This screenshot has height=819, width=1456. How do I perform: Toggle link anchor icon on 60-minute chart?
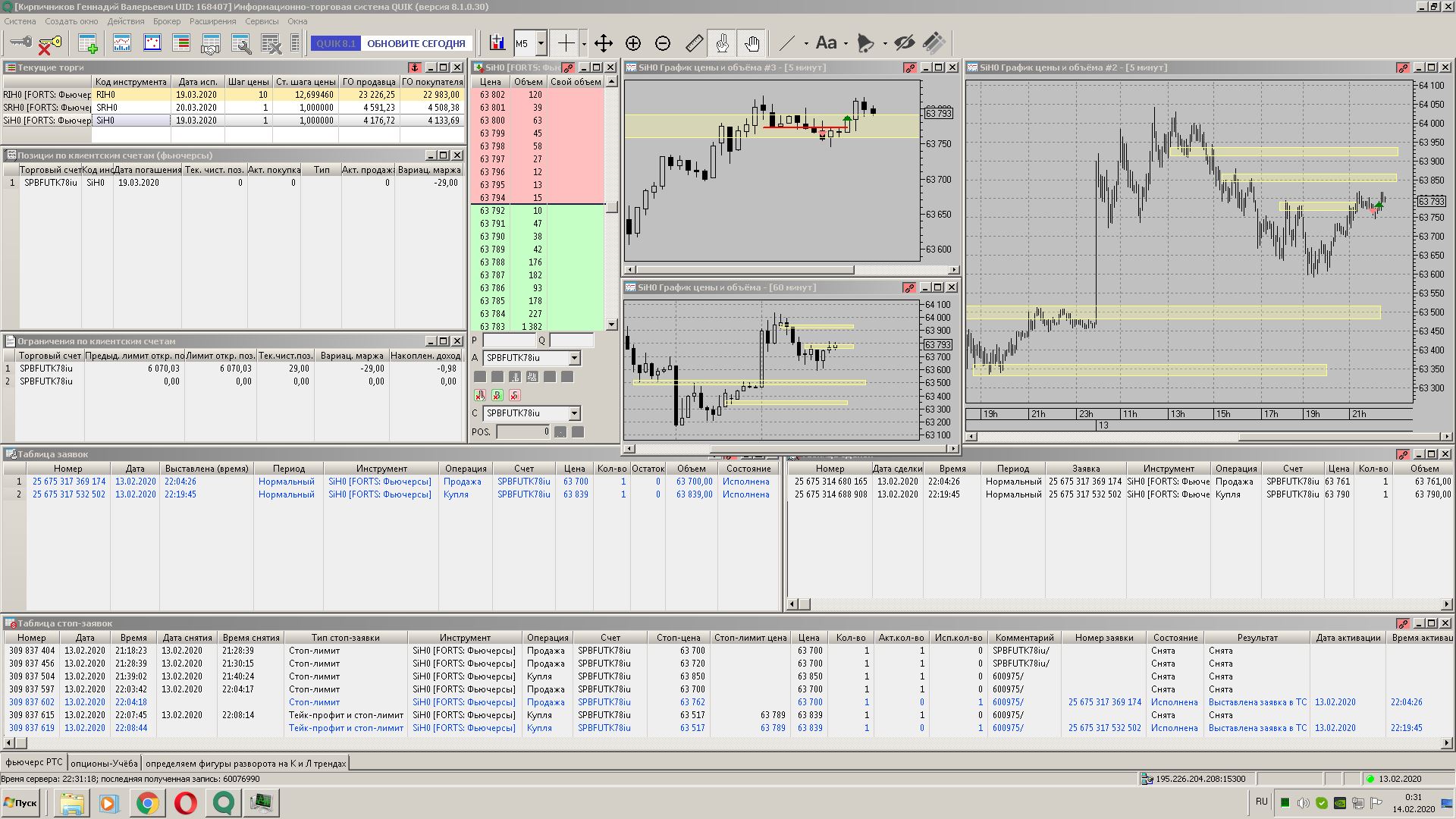tap(908, 287)
